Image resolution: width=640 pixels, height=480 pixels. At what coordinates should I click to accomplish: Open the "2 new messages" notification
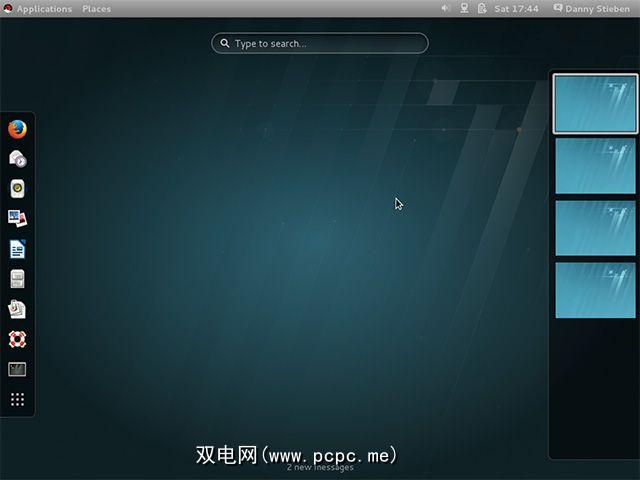320,467
